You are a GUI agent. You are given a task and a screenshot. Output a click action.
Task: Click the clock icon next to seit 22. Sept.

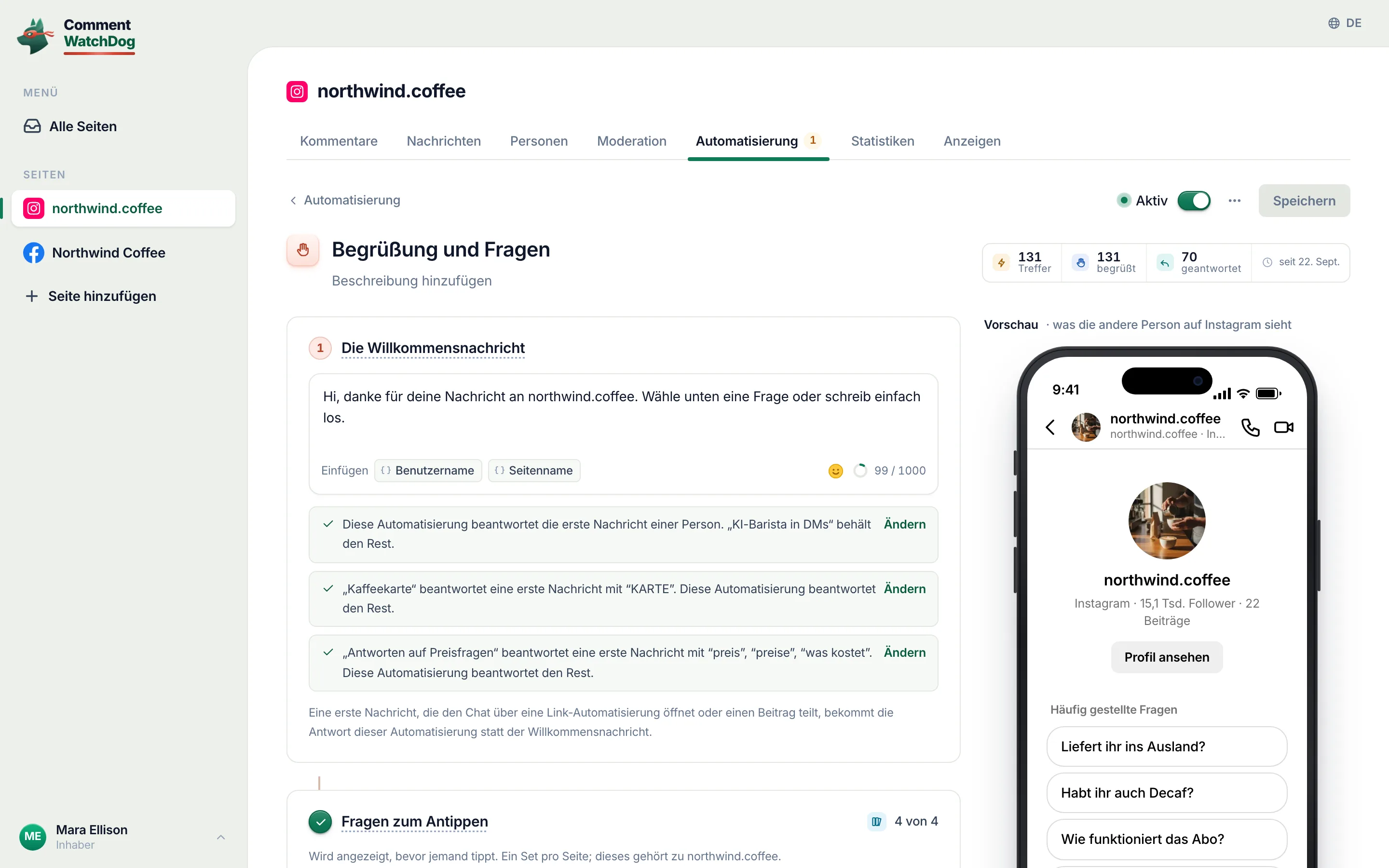click(x=1267, y=262)
